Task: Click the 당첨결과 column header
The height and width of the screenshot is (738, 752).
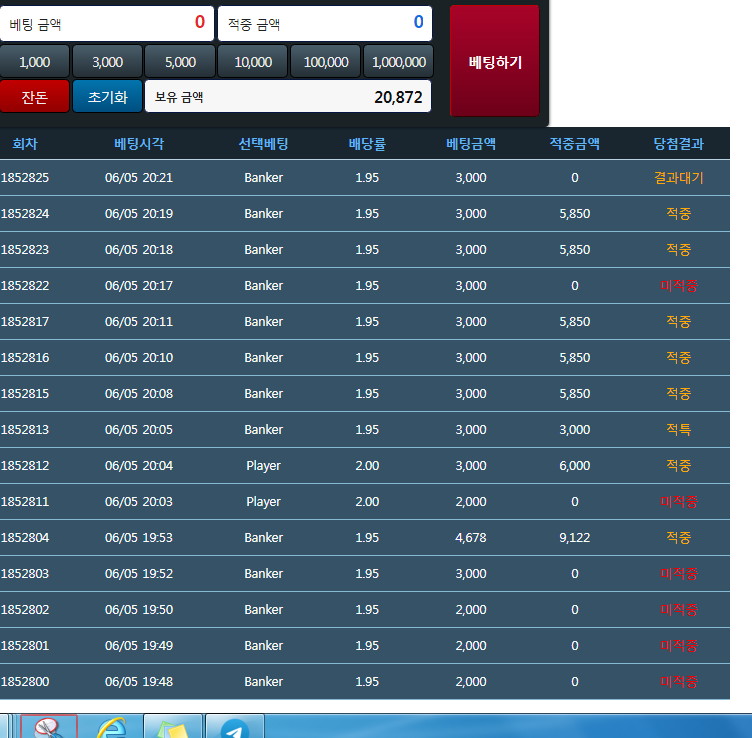Action: pyautogui.click(x=679, y=143)
